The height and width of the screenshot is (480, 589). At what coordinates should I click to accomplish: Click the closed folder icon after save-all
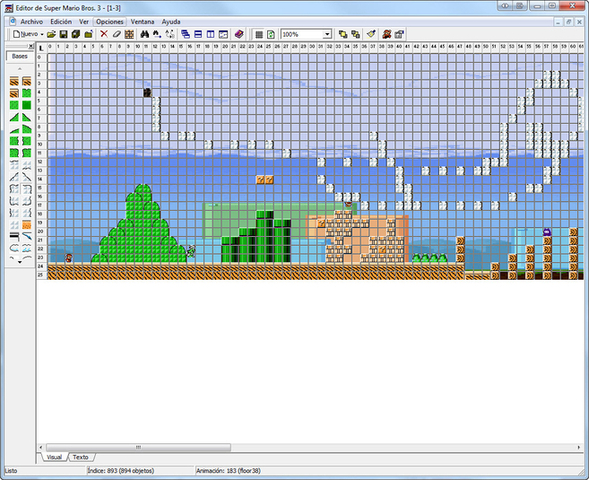click(89, 34)
